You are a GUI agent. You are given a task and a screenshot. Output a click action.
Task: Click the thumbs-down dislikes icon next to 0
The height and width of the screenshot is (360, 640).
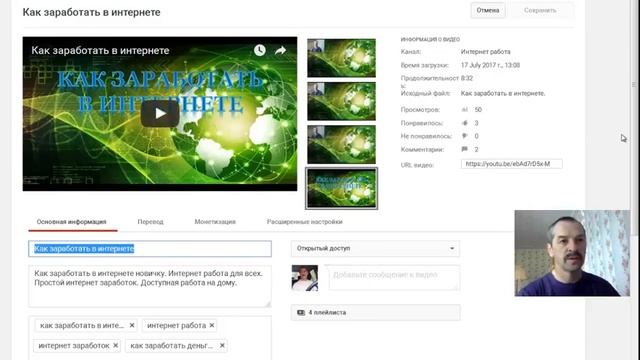pos(464,136)
